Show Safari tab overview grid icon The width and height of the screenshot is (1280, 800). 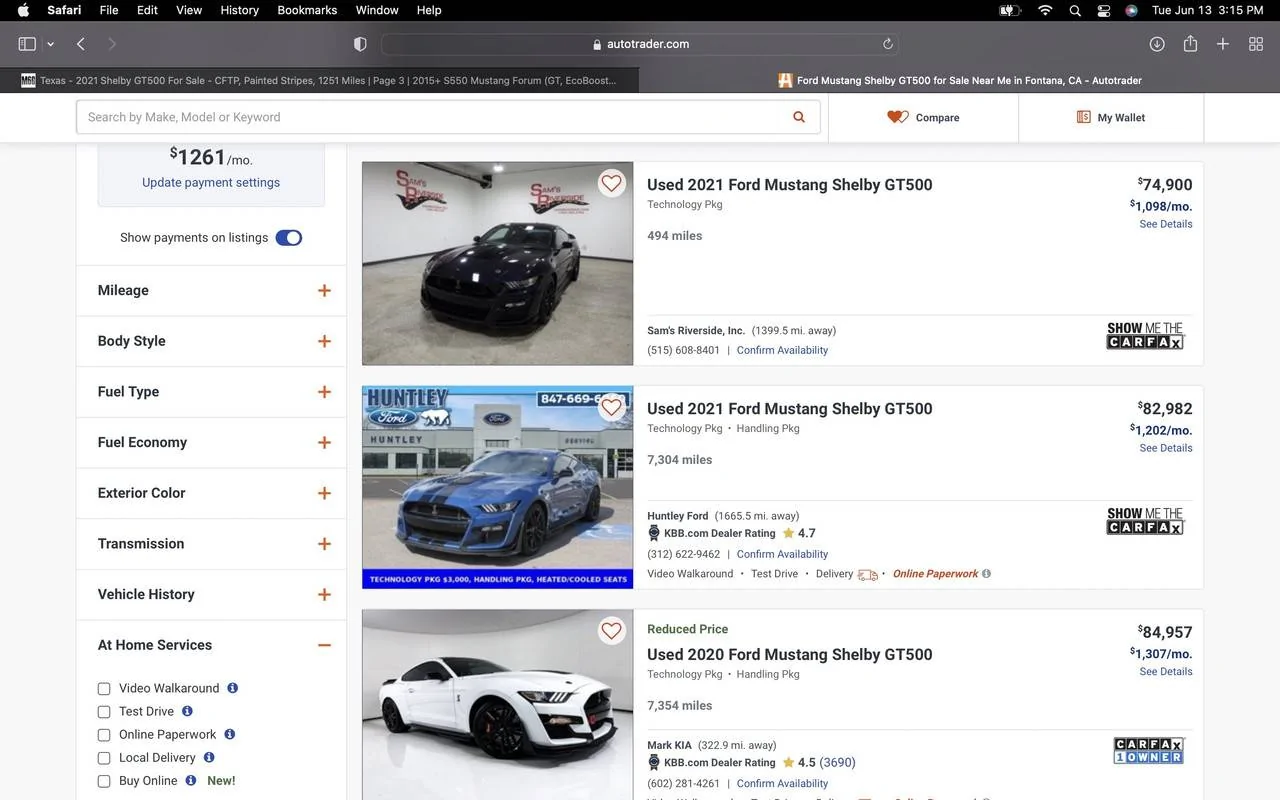[1256, 44]
